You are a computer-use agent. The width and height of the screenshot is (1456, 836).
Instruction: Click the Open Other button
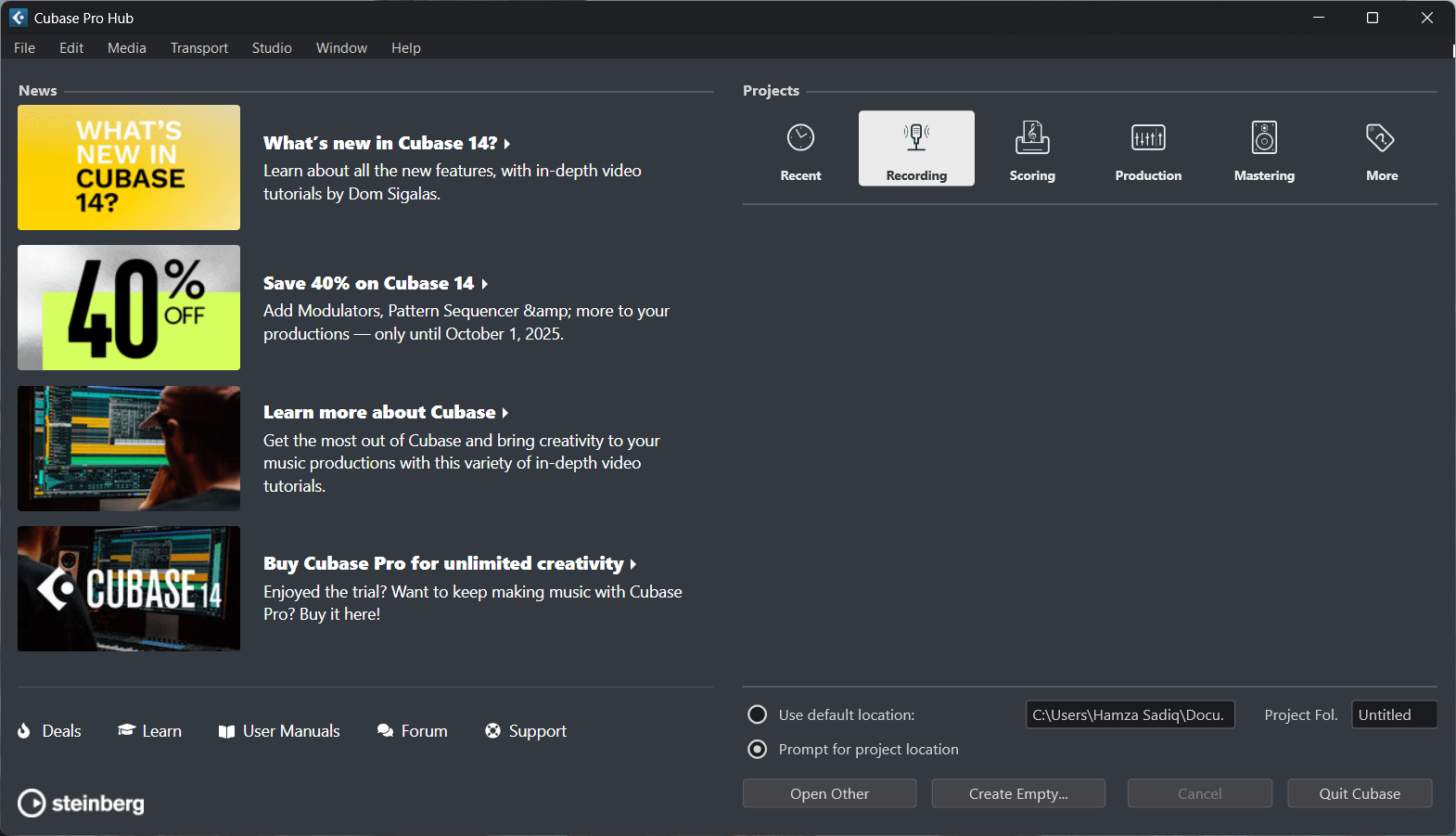click(x=829, y=793)
